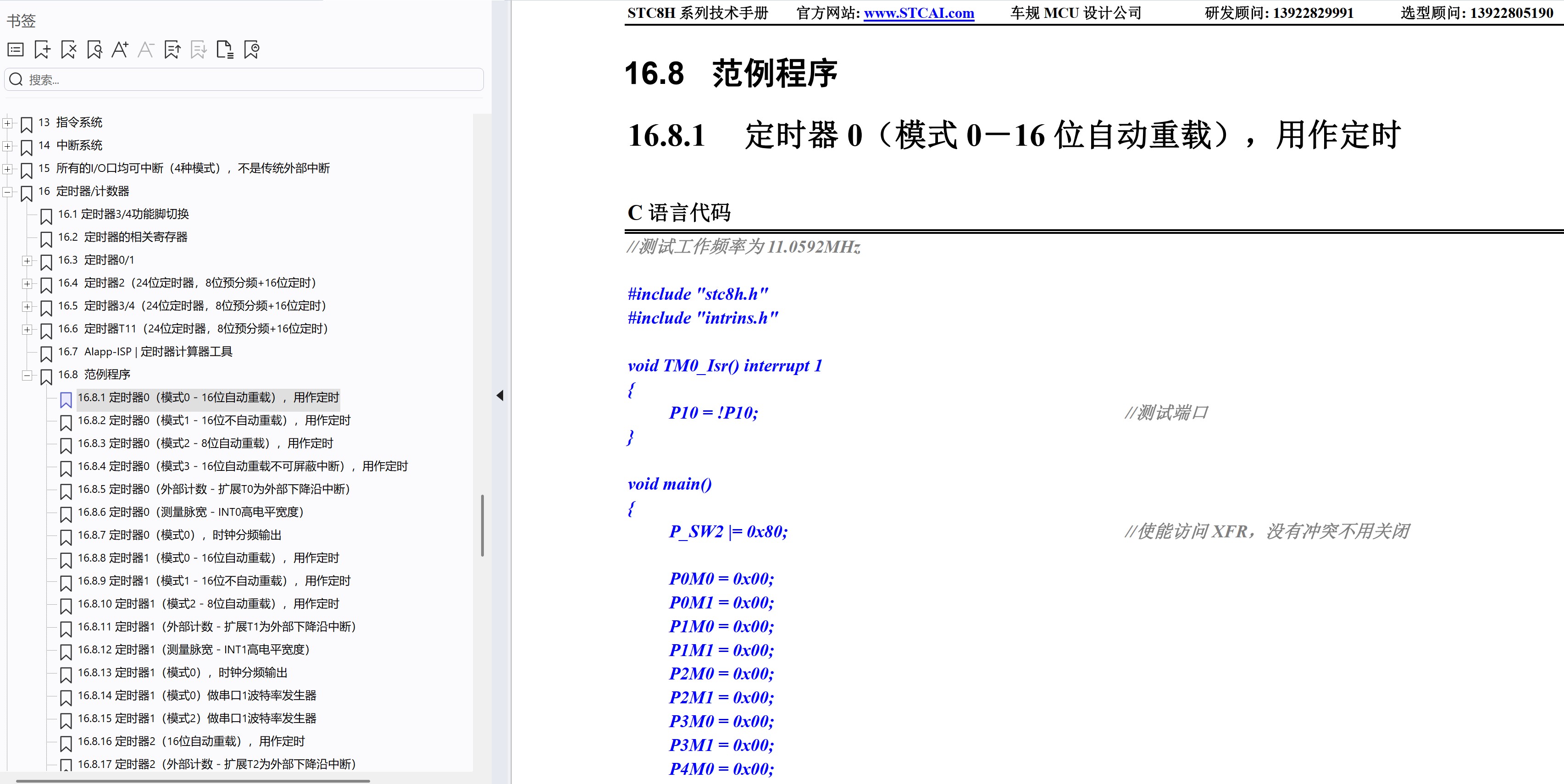
Task: Click the move bookmark down icon
Action: pyautogui.click(x=199, y=50)
